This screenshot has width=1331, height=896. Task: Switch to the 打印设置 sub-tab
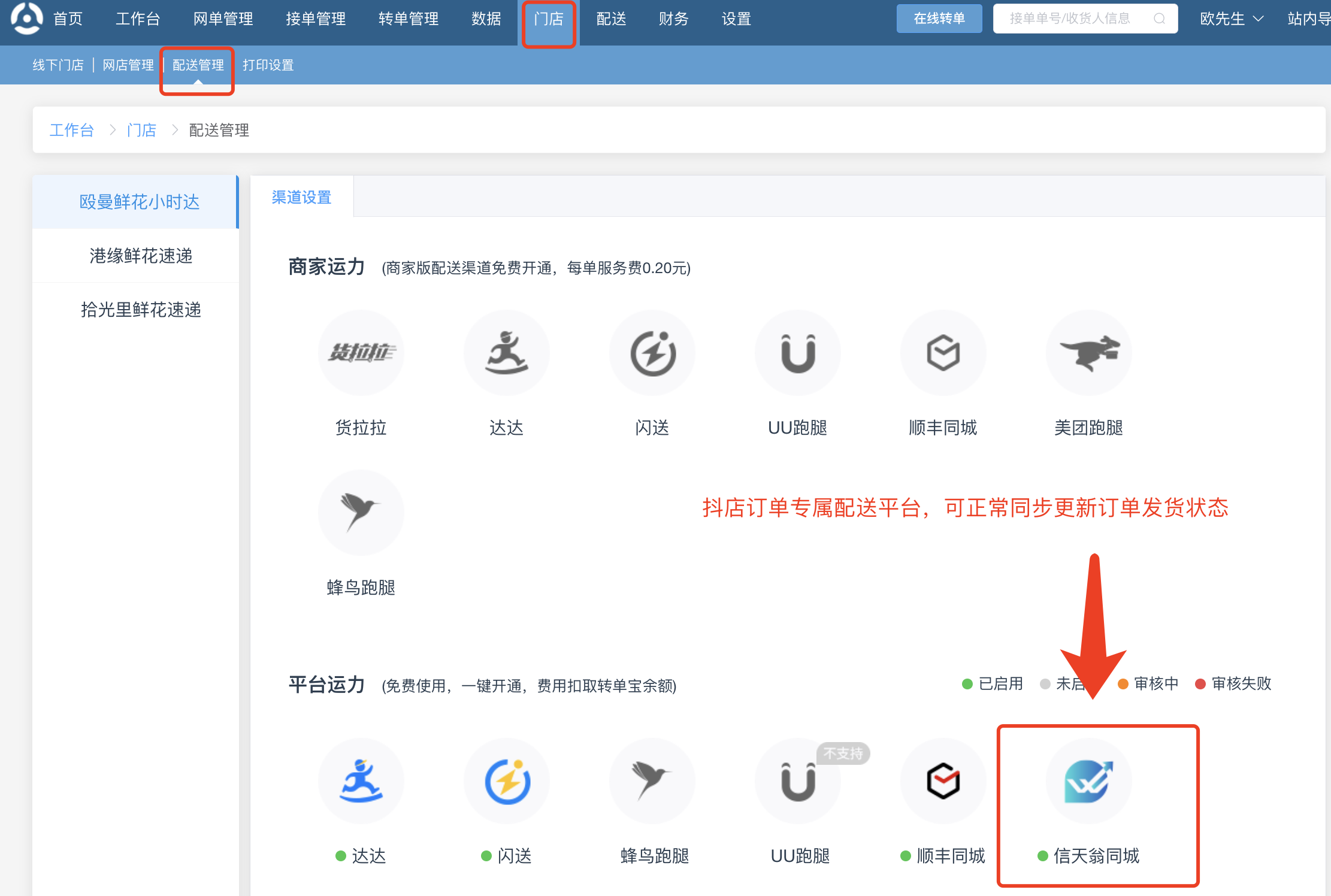pyautogui.click(x=268, y=65)
